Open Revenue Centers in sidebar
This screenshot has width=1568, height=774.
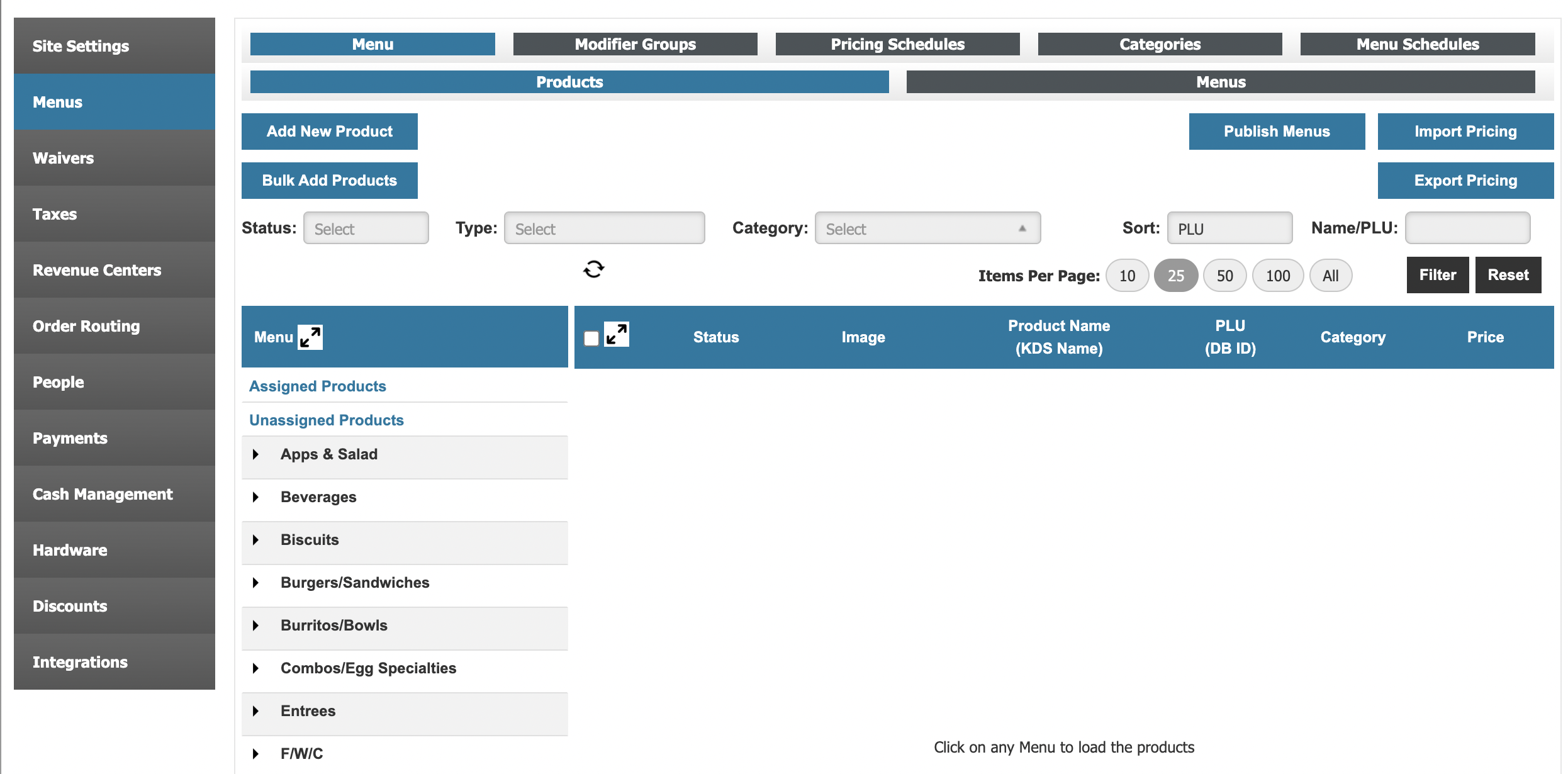tap(97, 270)
